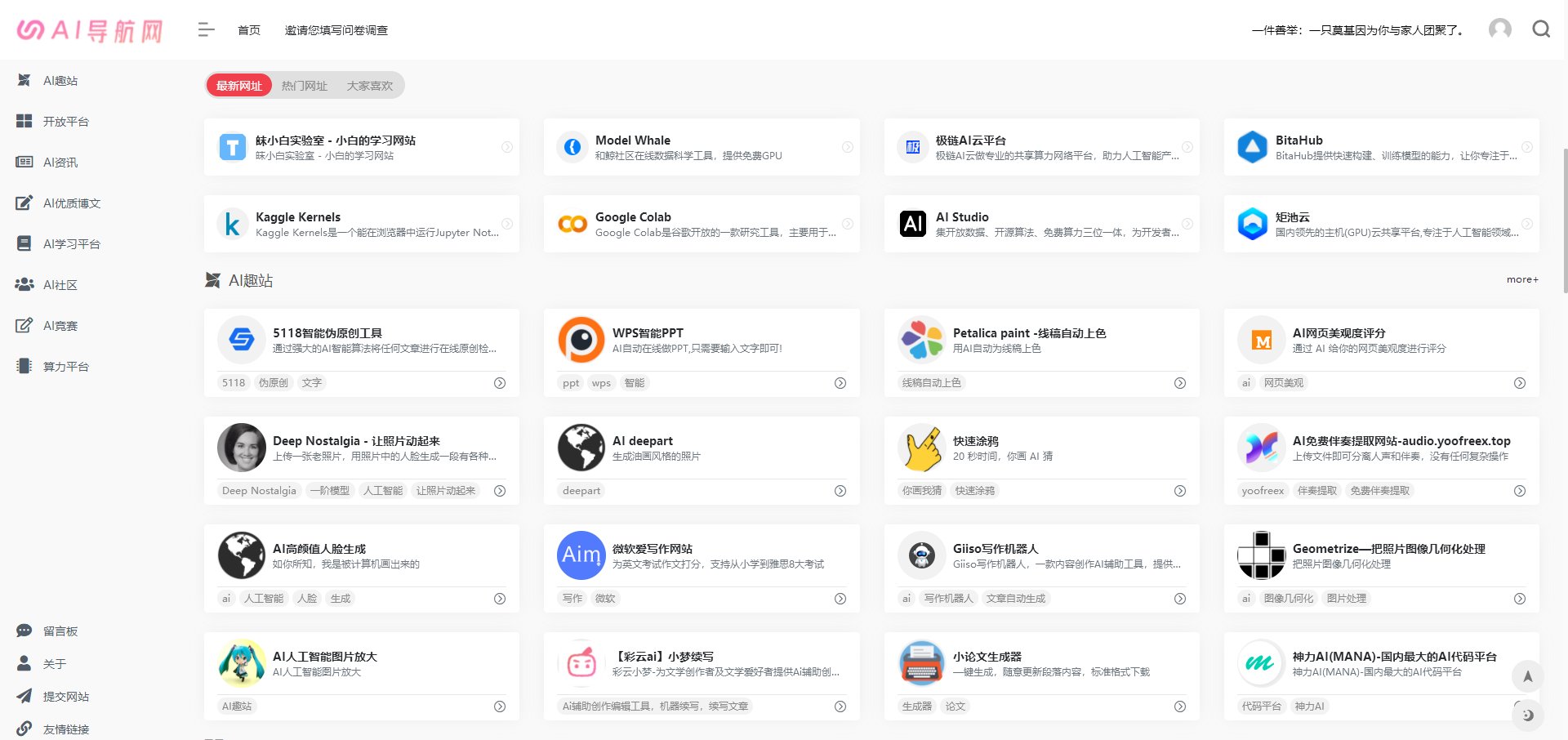1568x740 pixels.
Task: Click the 伴奏提取 tag
Action: [1316, 491]
